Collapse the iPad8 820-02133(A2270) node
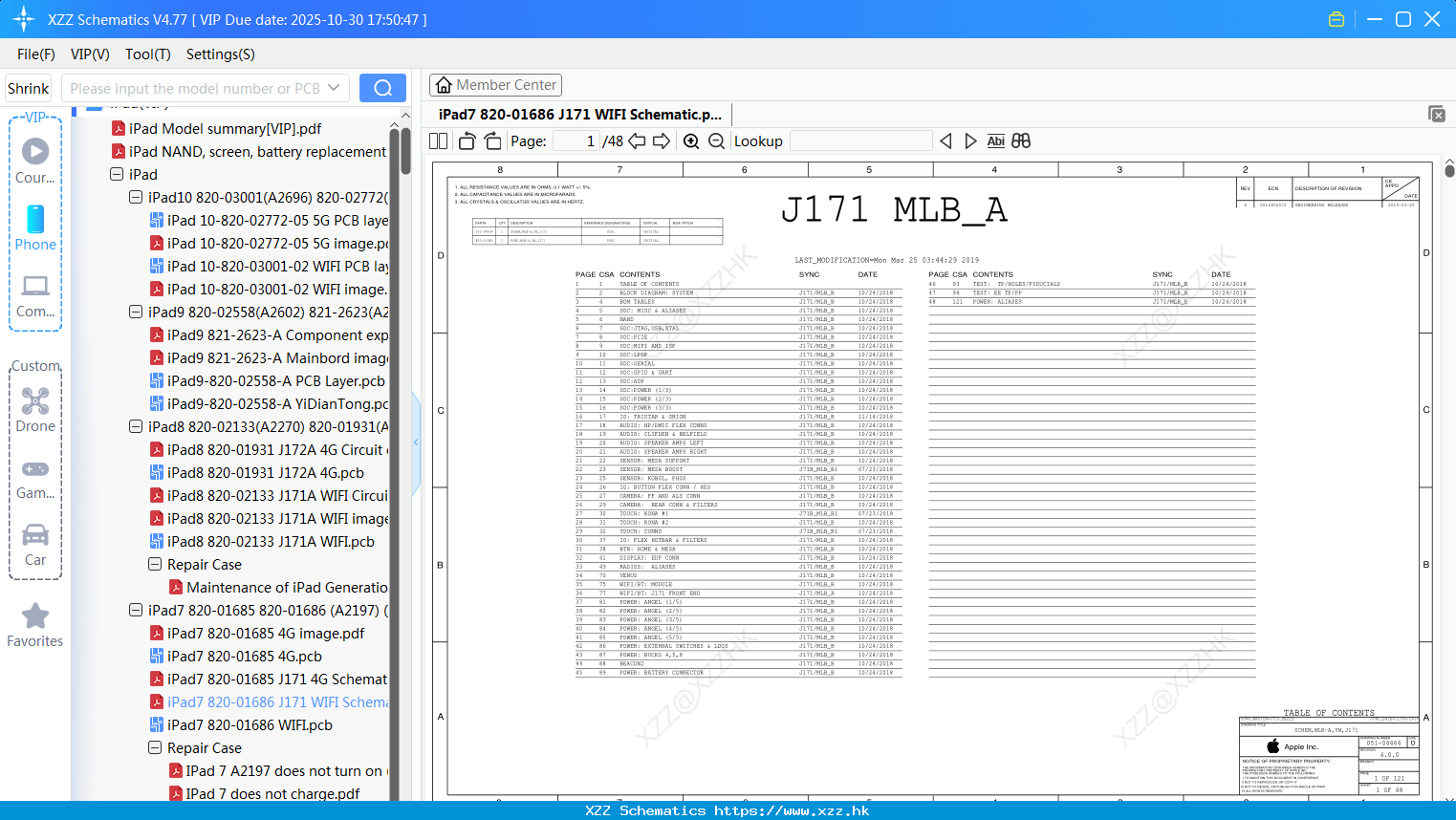The height and width of the screenshot is (820, 1456). point(136,426)
